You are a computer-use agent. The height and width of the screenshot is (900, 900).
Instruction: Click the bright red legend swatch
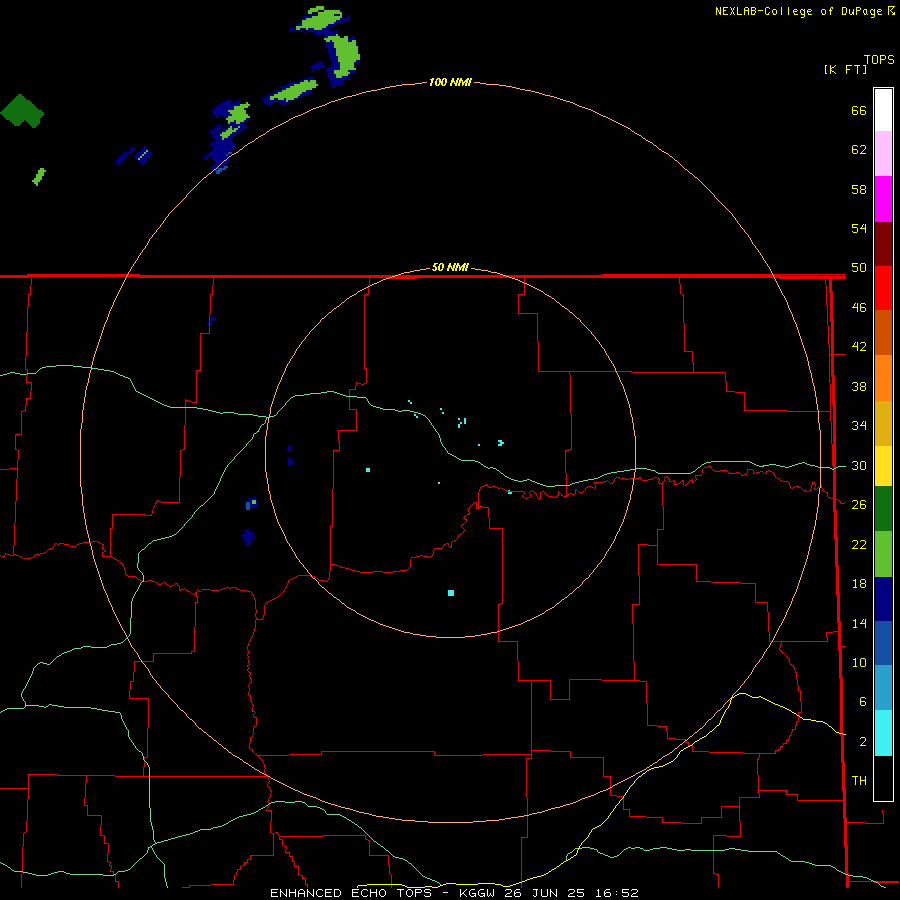pos(883,289)
